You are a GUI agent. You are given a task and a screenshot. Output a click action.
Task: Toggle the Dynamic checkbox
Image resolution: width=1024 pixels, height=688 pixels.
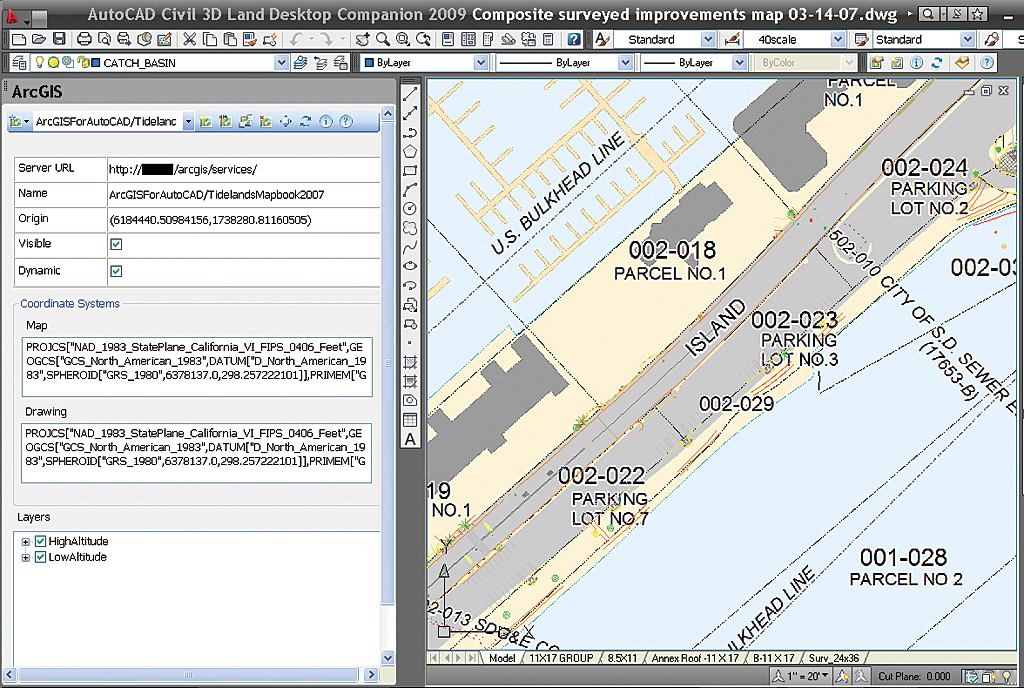116,271
